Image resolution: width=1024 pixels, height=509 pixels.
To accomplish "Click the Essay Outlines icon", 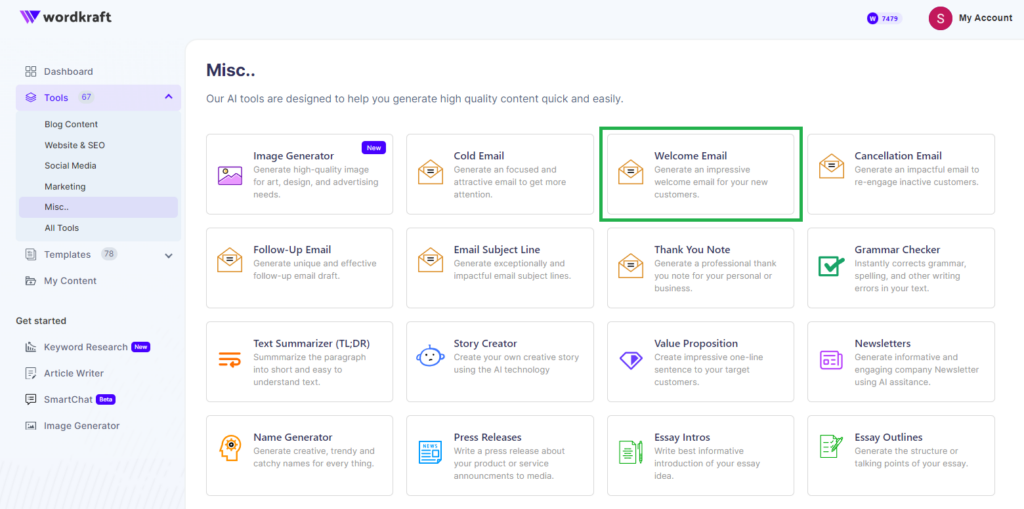I will 831,448.
